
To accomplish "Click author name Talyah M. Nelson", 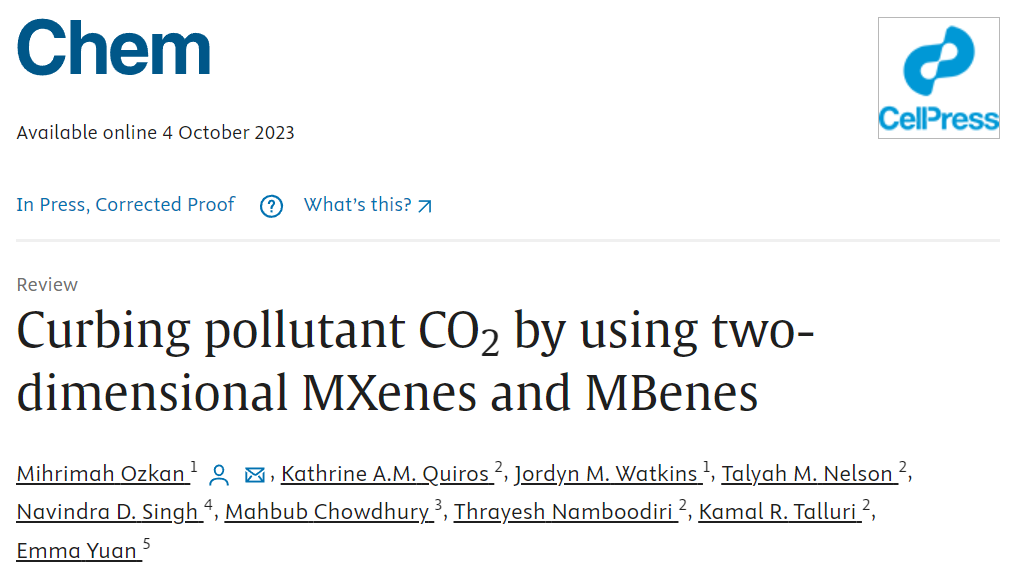I will [809, 474].
